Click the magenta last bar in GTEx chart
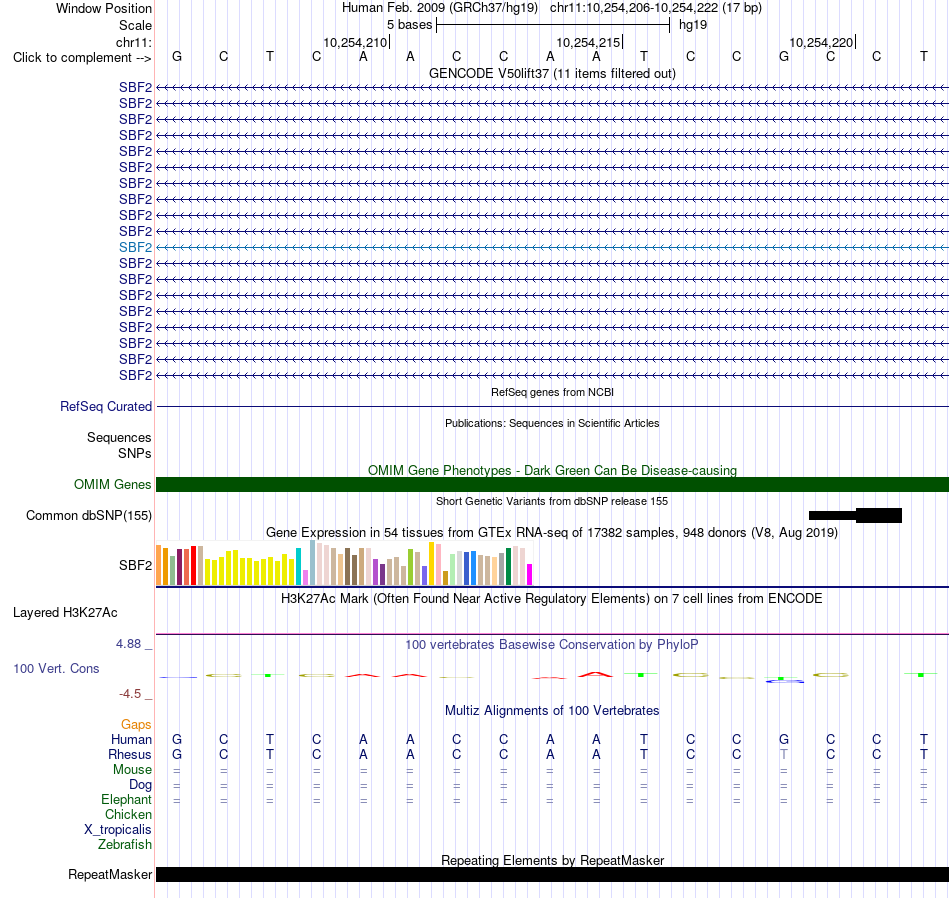950x898 pixels. [x=529, y=574]
